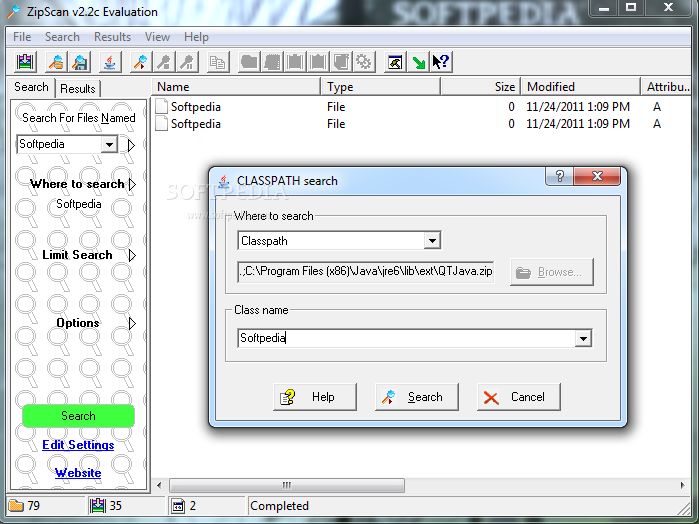This screenshot has height=524, width=699.
Task: Click the classpath directory path field
Action: (x=366, y=272)
